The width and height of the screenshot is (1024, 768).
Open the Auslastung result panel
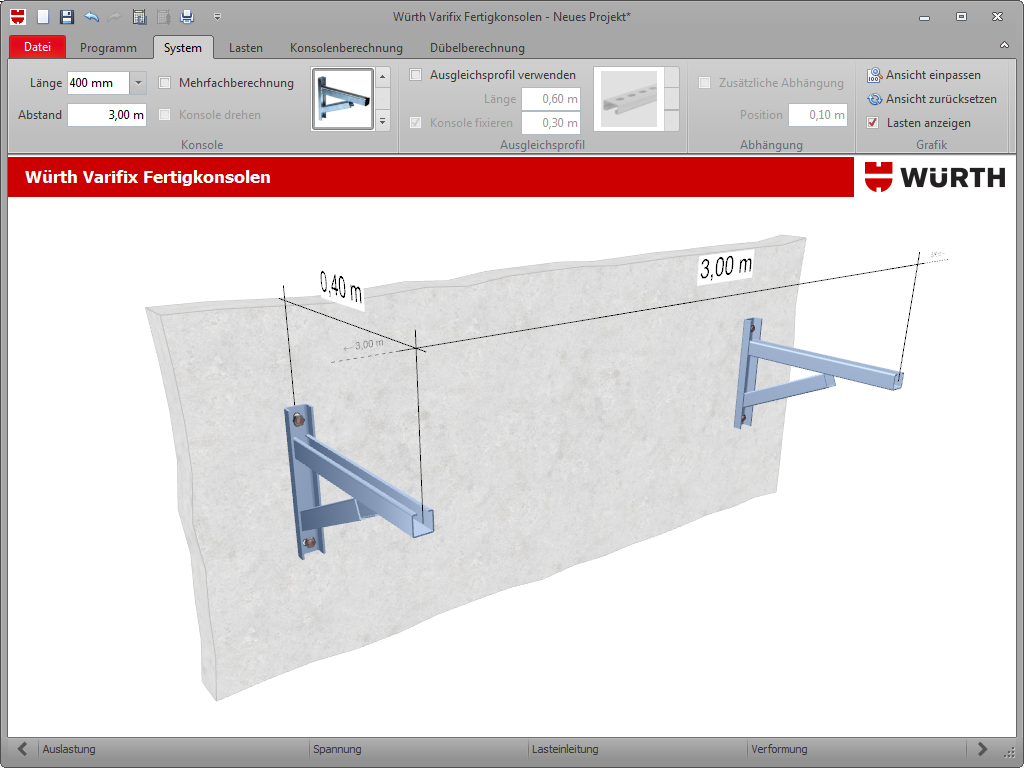click(172, 749)
